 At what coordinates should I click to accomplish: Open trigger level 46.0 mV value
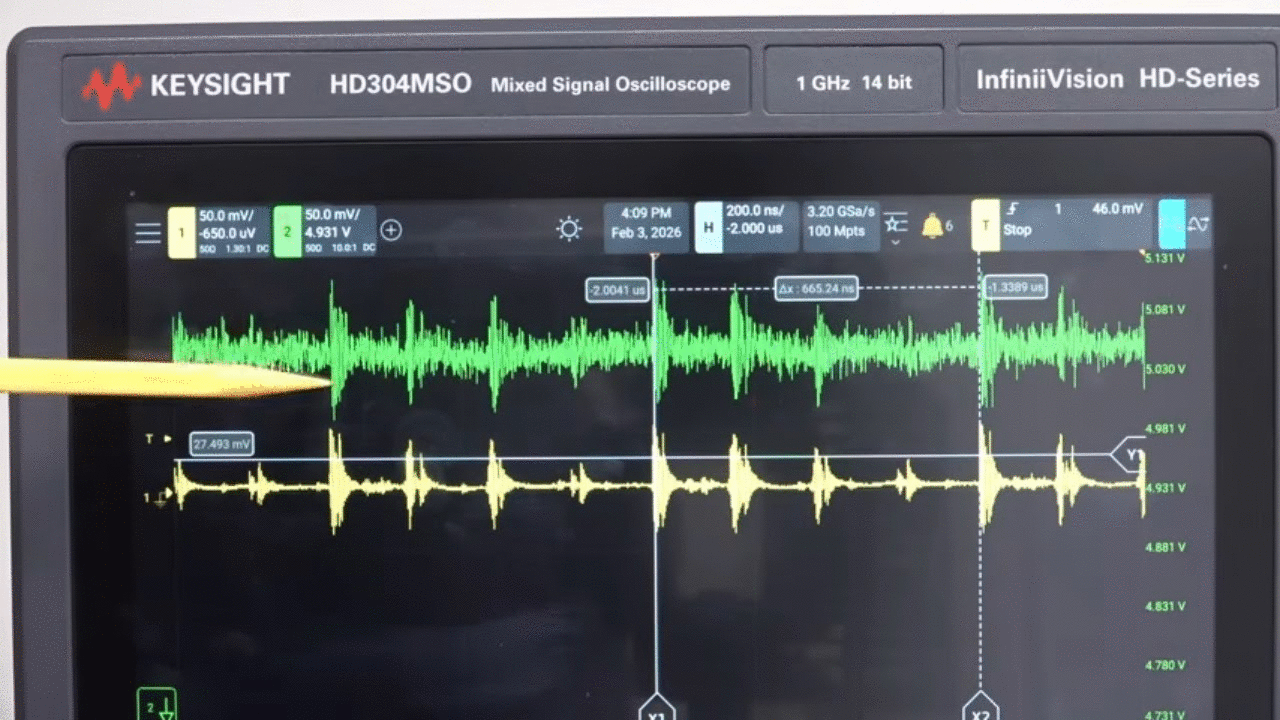click(x=1117, y=209)
